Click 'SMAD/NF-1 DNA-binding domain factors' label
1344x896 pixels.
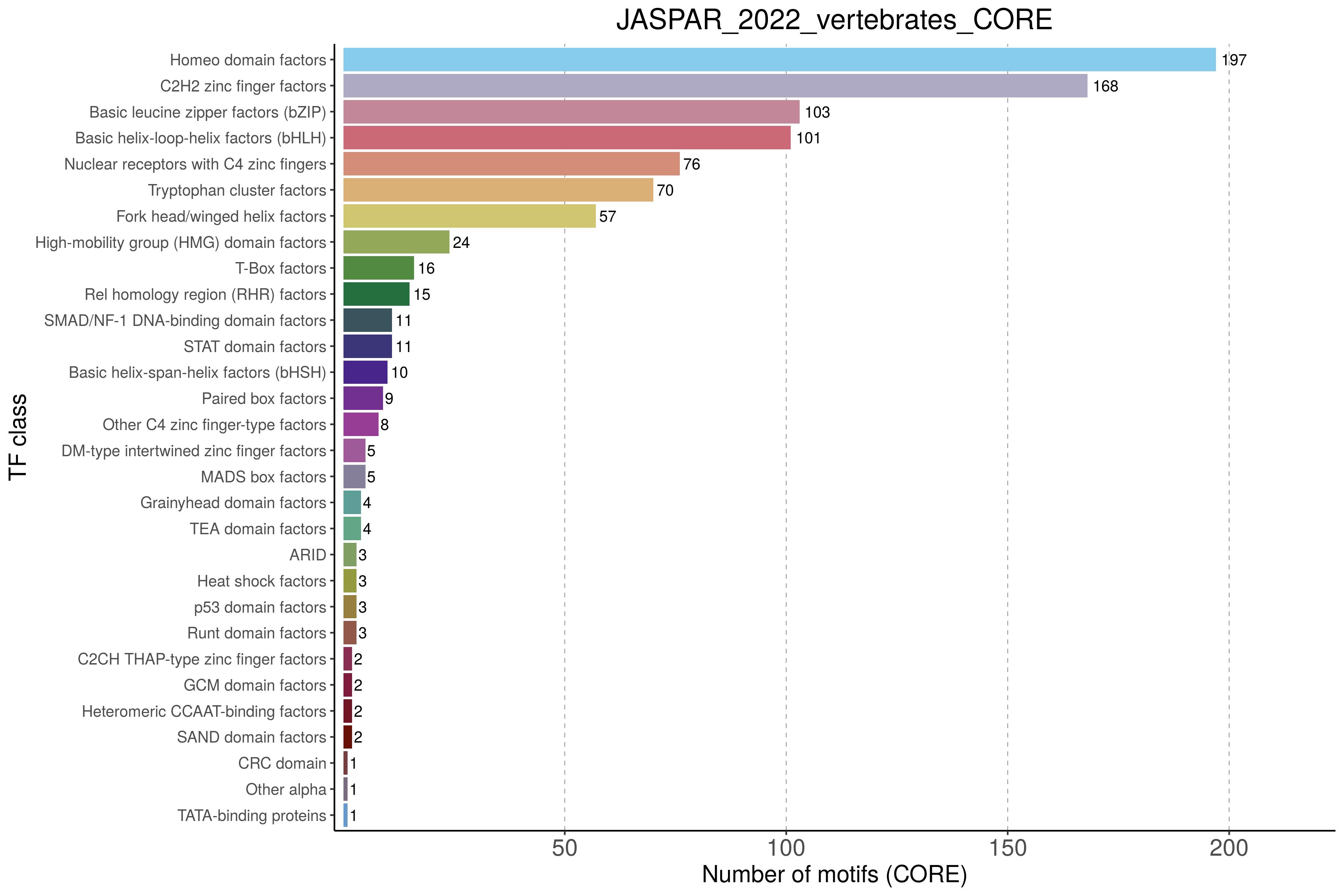pyautogui.click(x=185, y=321)
